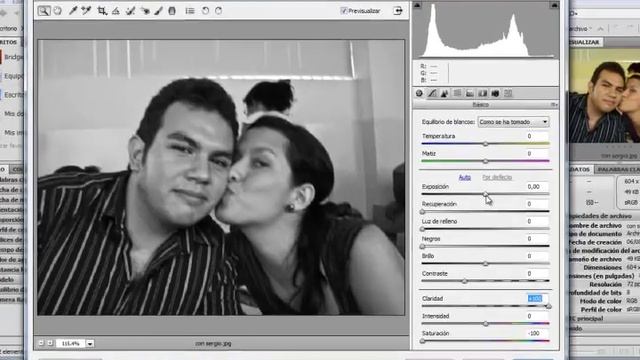Image resolution: width=640 pixels, height=360 pixels.
Task: Click the Saturación value field
Action: pyautogui.click(x=536, y=333)
